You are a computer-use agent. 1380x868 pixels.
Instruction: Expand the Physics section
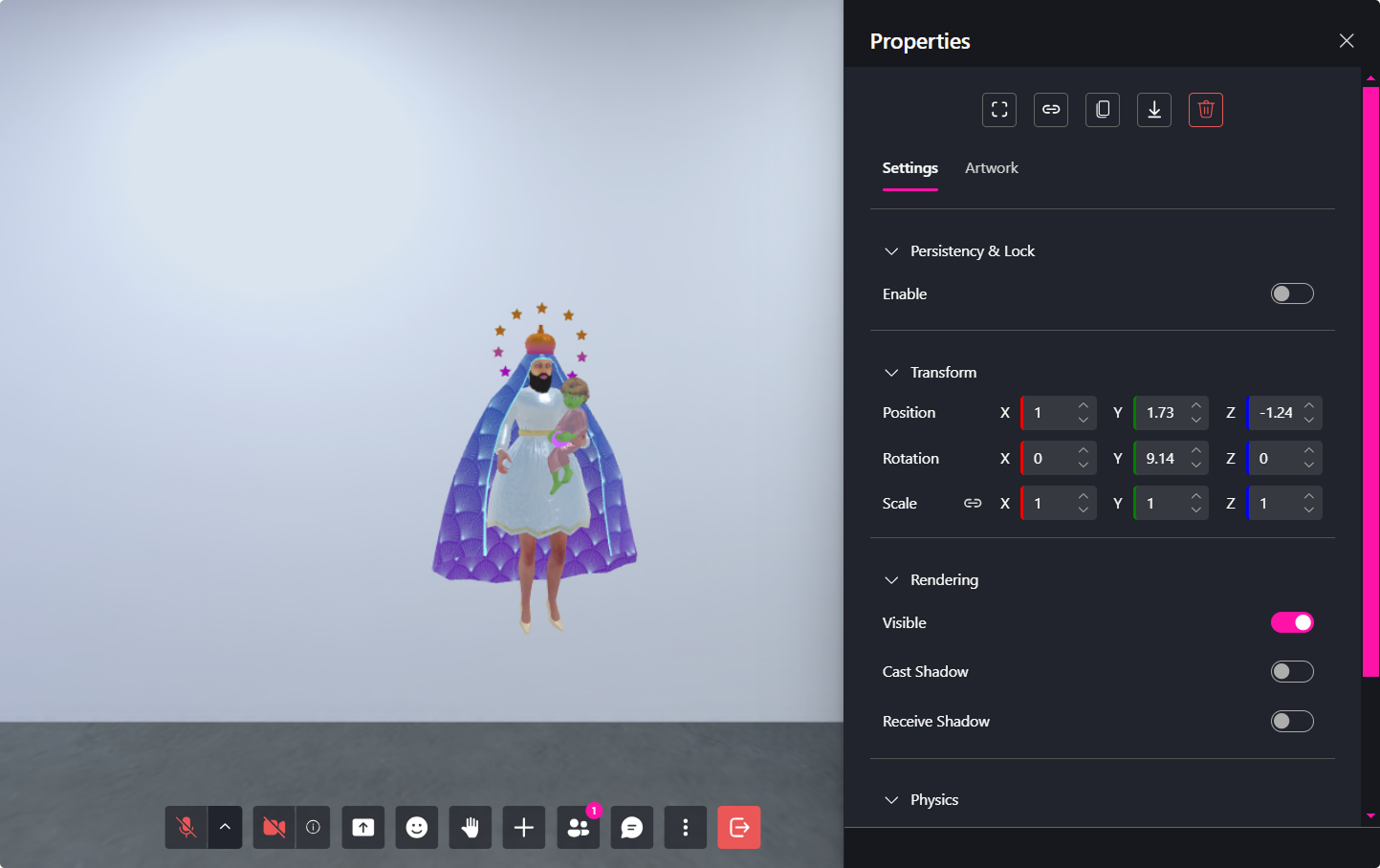891,800
